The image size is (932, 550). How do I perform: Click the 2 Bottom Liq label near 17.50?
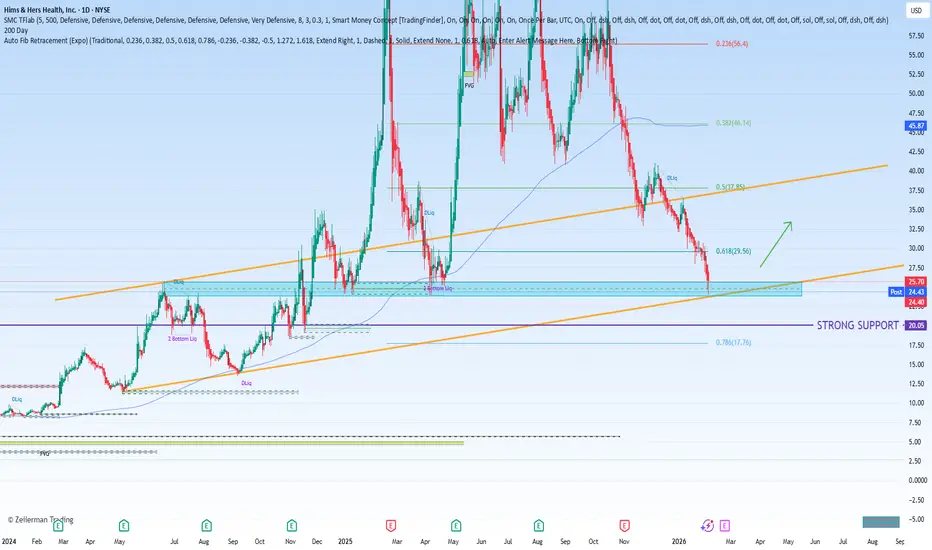[182, 339]
